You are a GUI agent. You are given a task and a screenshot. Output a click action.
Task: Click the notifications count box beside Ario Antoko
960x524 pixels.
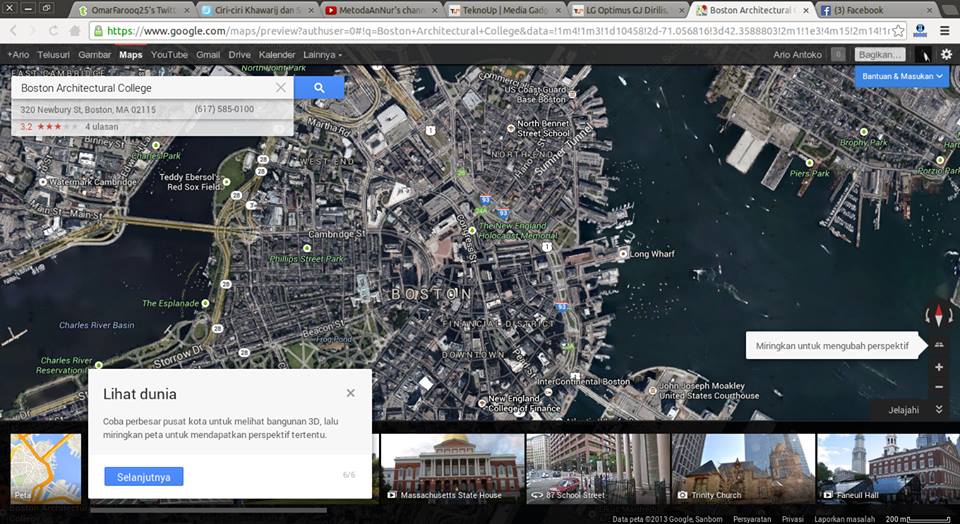[838, 54]
